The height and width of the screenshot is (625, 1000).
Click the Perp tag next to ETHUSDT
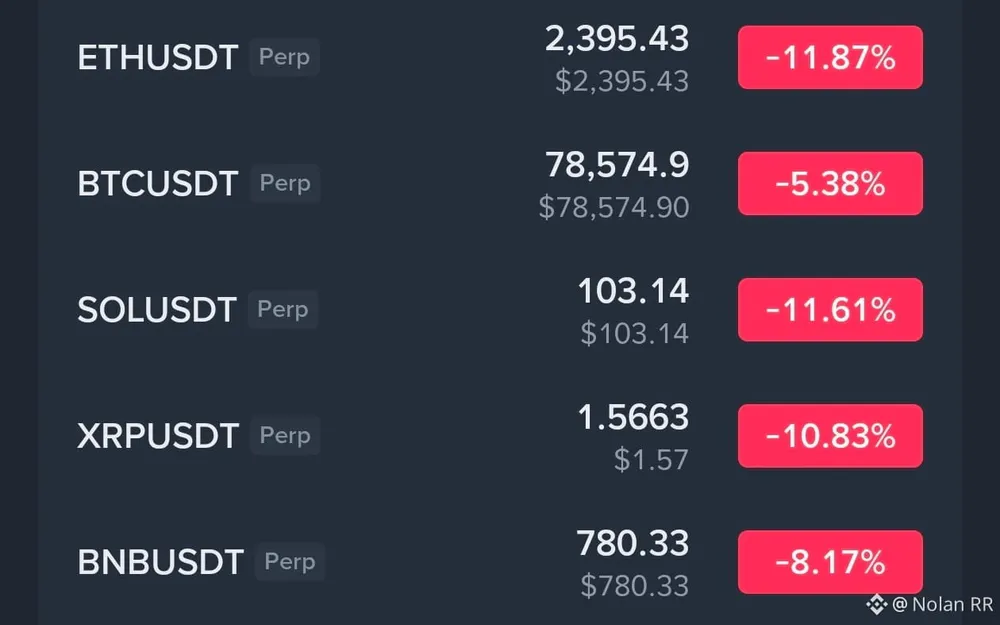284,57
